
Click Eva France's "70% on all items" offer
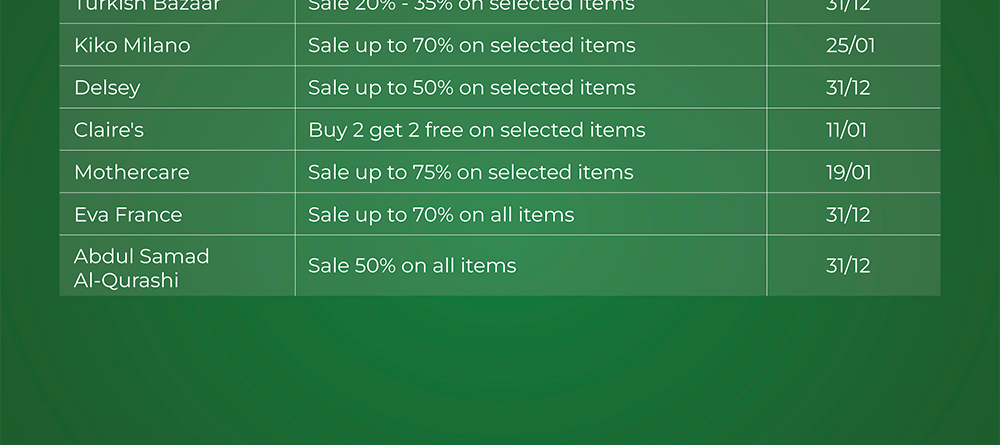click(x=441, y=215)
